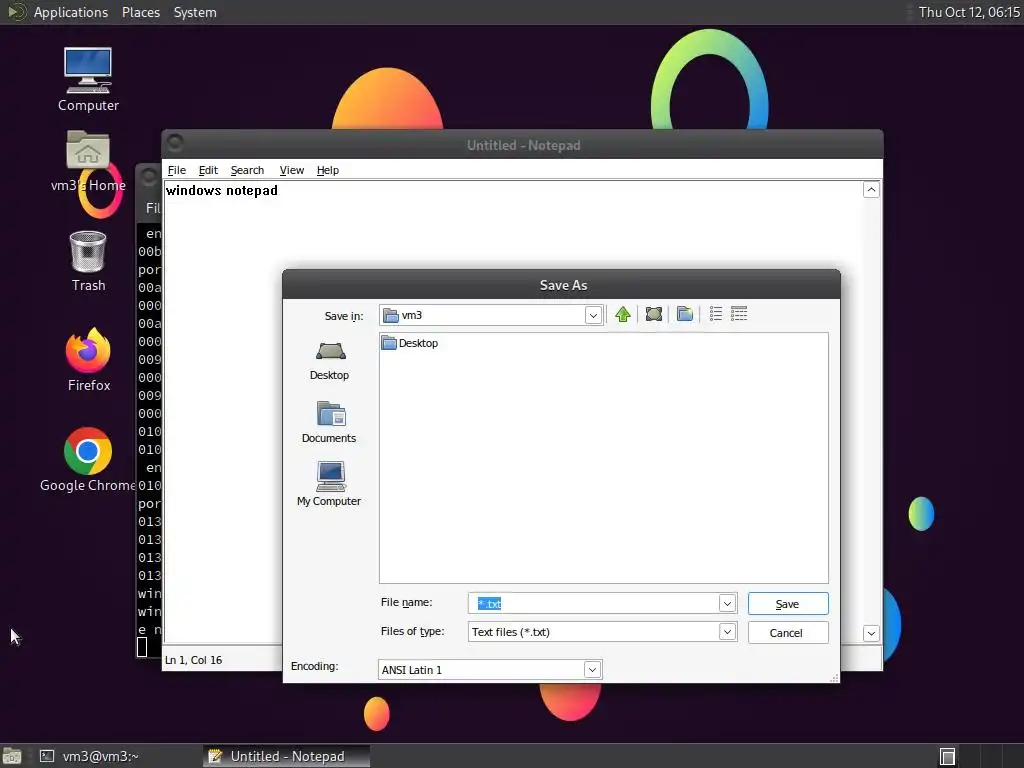Viewport: 1024px width, 768px height.
Task: Open the System menu in top panel
Action: [x=195, y=12]
